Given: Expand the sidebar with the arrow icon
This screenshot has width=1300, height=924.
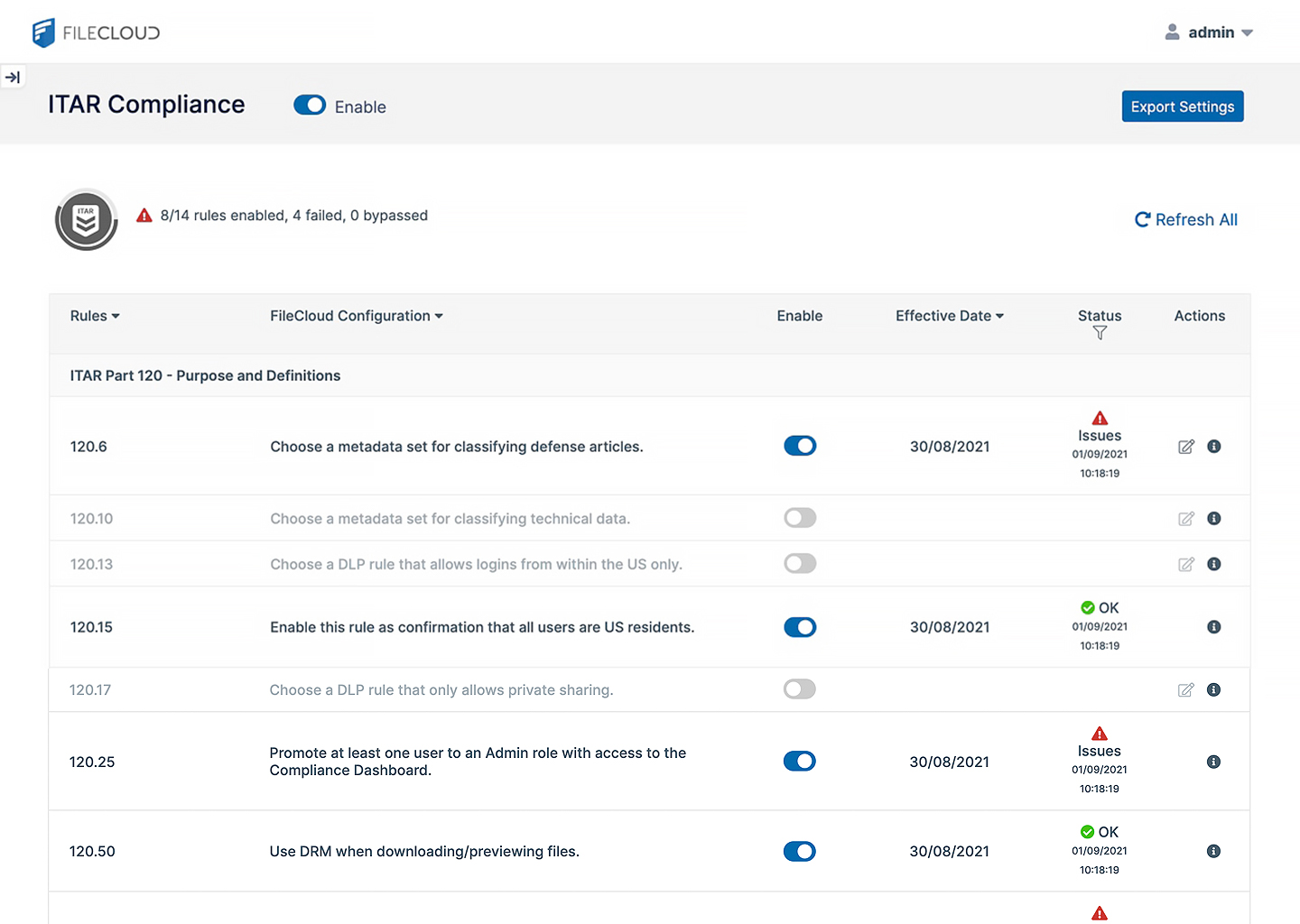Looking at the screenshot, I should pyautogui.click(x=13, y=78).
